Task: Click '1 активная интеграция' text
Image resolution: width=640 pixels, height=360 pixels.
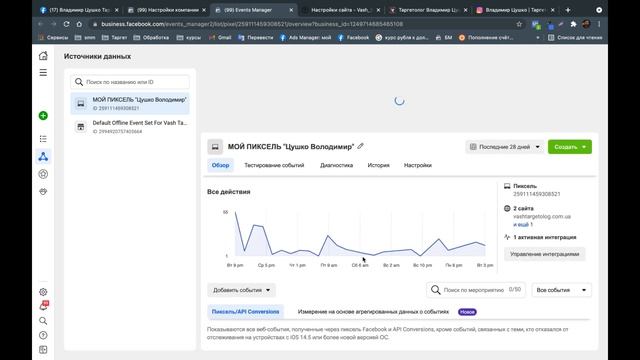Action: pyautogui.click(x=544, y=237)
